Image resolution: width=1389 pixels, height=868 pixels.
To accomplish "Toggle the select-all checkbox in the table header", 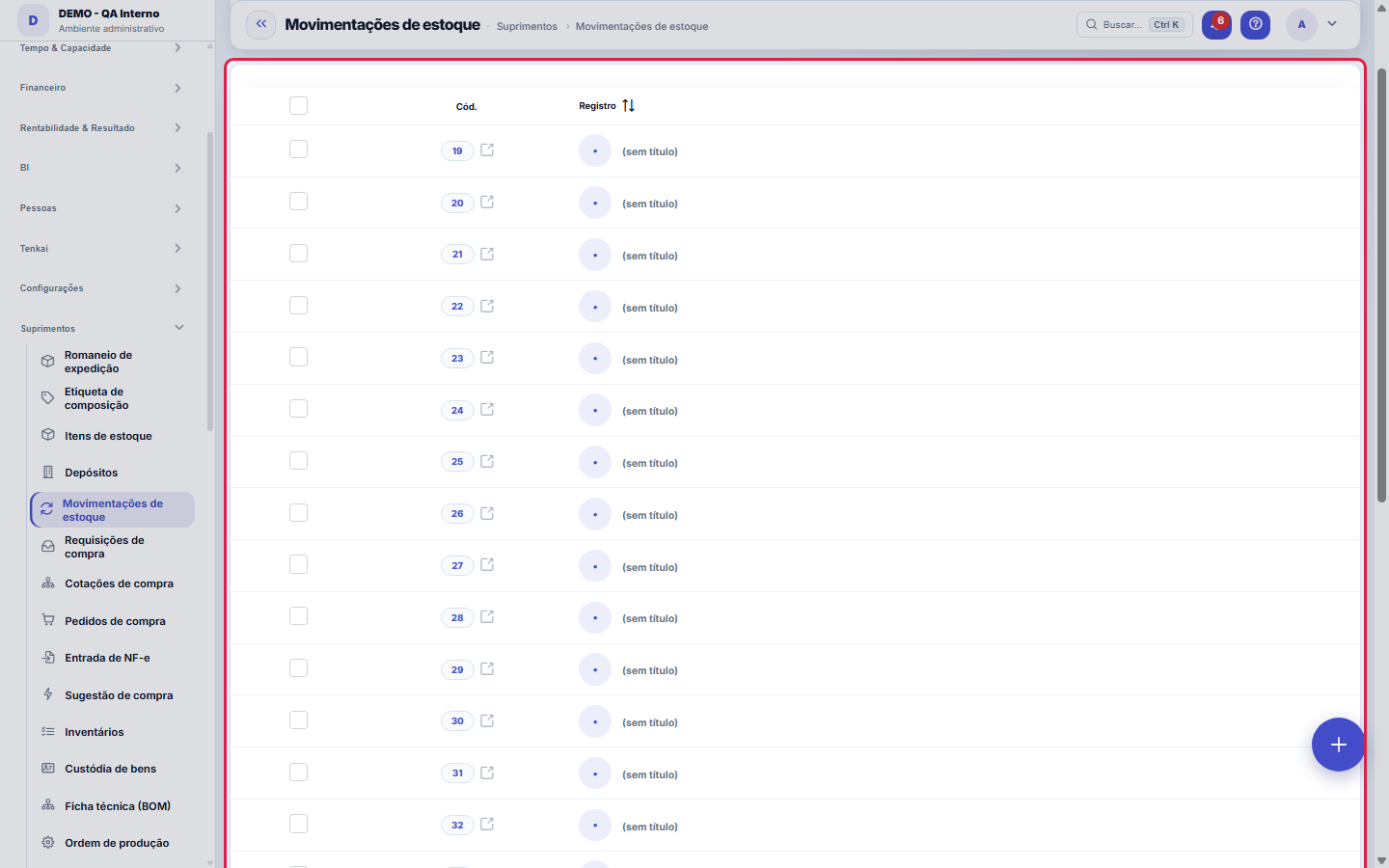I will point(298,105).
